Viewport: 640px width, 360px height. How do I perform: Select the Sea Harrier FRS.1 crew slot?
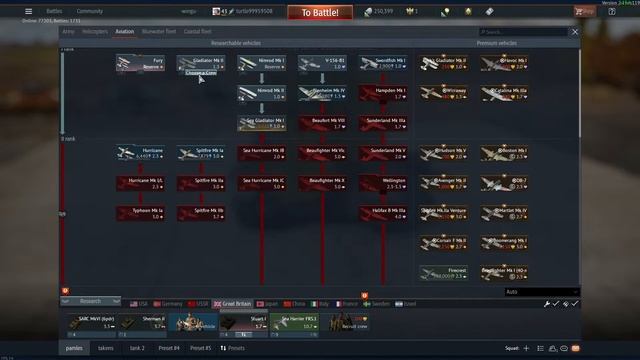click(294, 325)
